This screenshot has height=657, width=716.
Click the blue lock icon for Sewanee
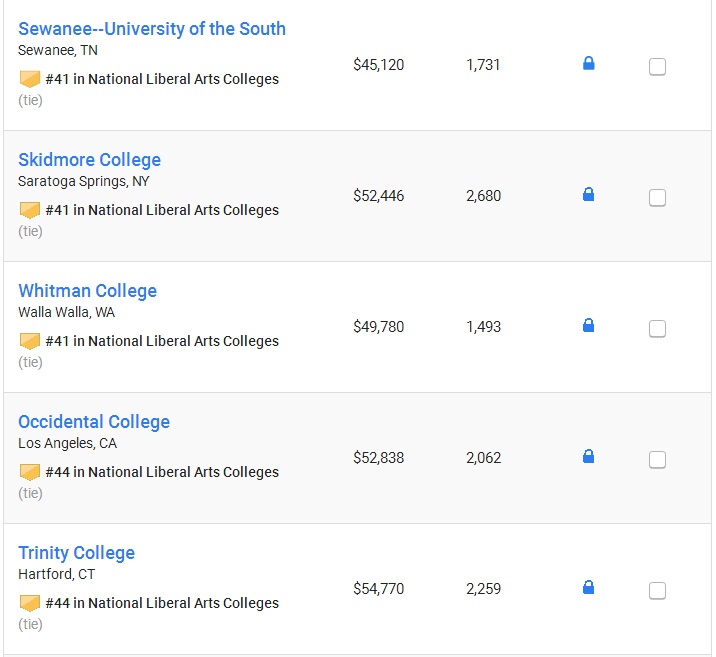click(589, 63)
